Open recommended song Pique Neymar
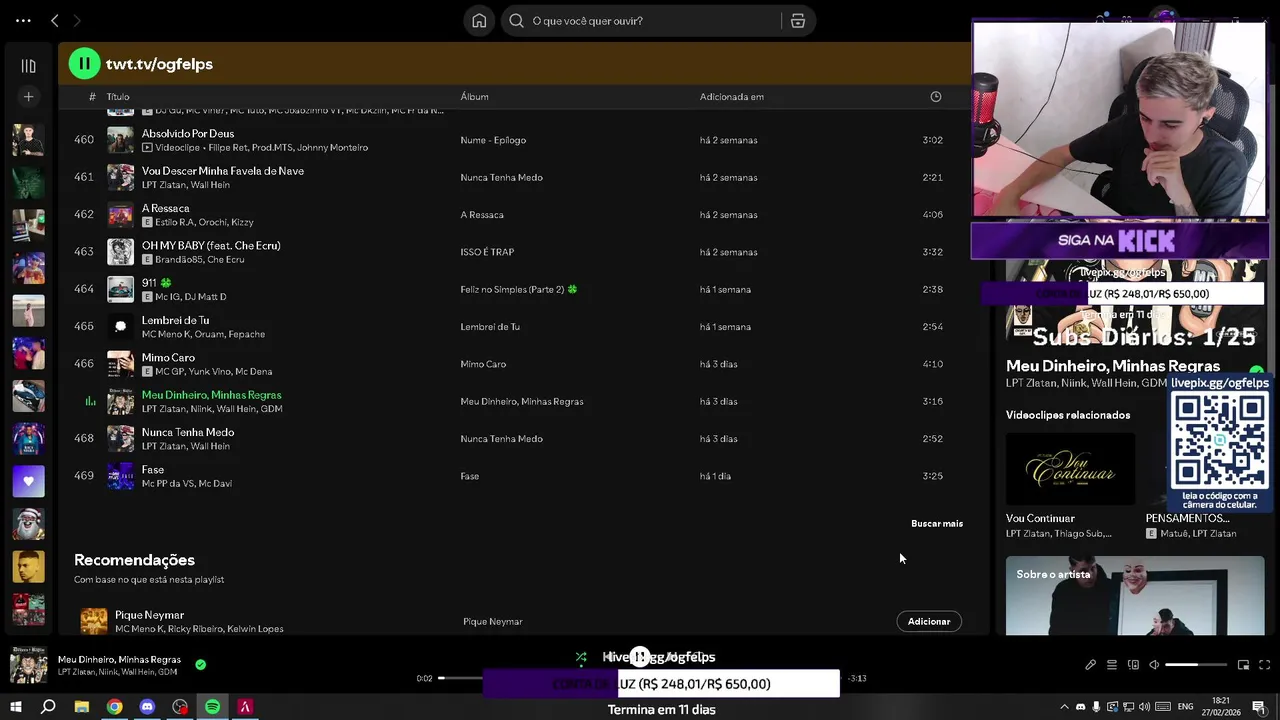This screenshot has height=720, width=1280. 149,615
